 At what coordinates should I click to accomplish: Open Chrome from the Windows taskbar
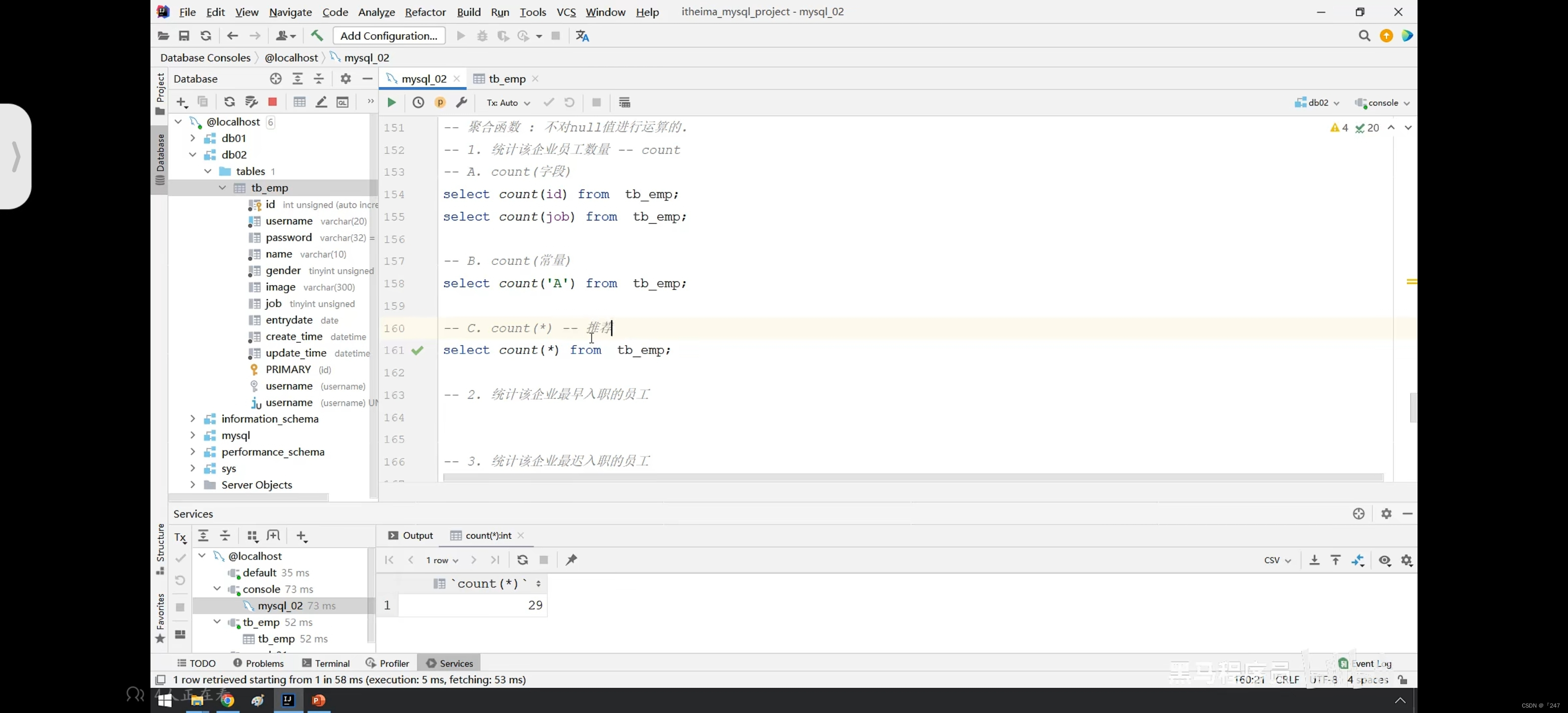[227, 700]
